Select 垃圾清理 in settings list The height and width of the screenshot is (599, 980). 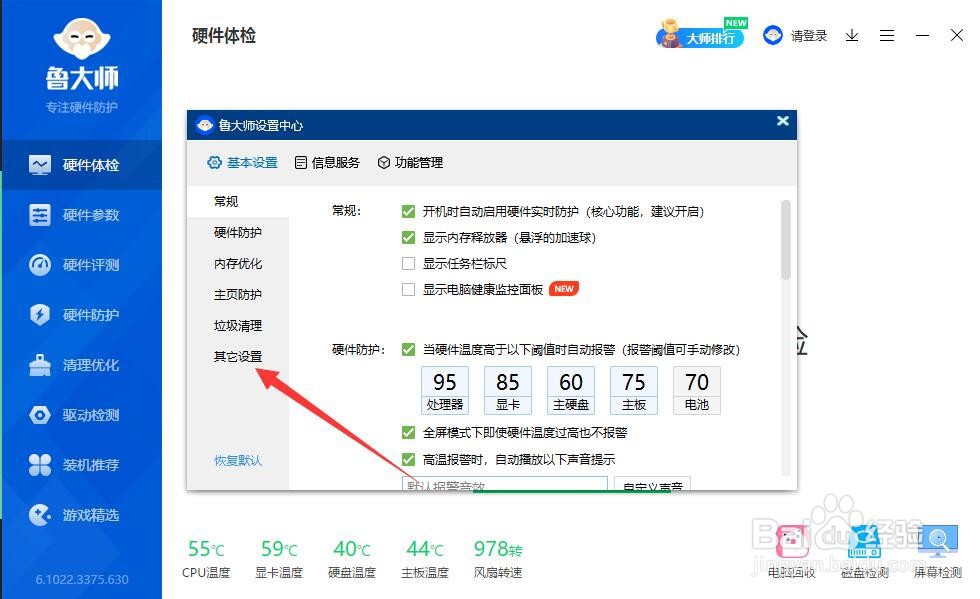pyautogui.click(x=238, y=325)
